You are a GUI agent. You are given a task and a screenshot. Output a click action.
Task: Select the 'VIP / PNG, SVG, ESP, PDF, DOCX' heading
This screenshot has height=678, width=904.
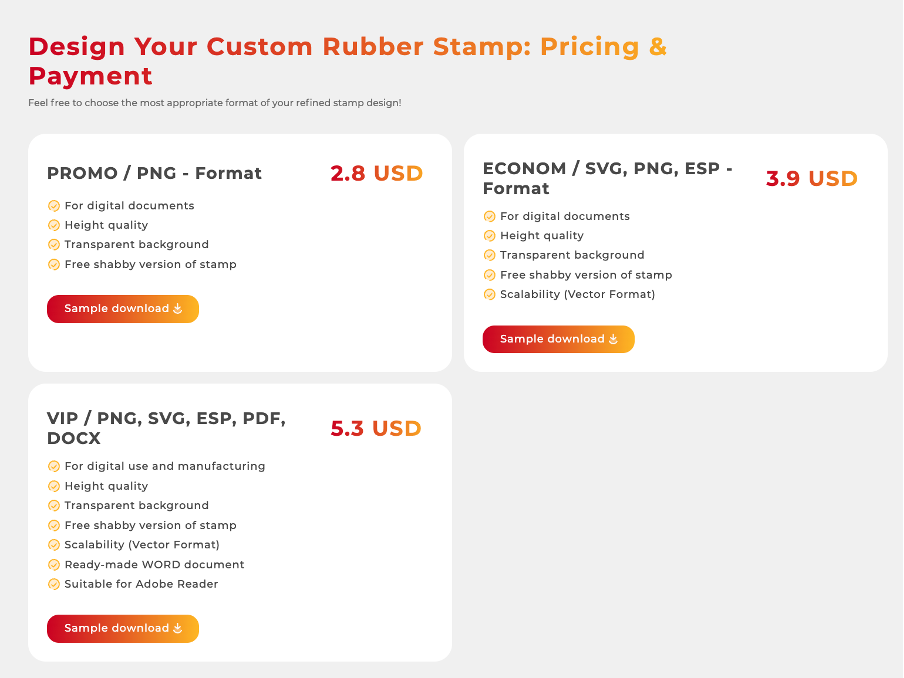[166, 428]
